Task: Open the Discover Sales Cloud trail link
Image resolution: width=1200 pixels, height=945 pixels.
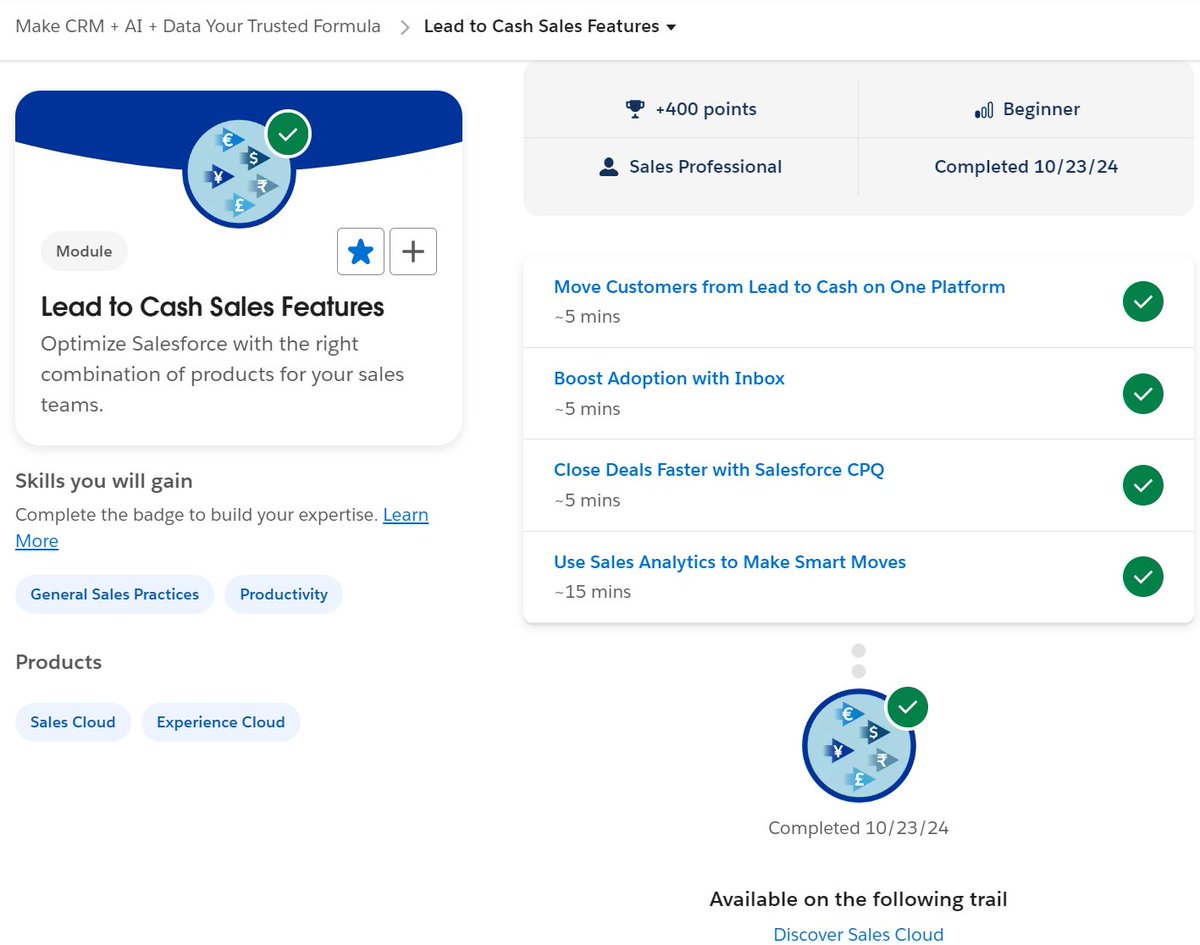Action: coord(858,934)
